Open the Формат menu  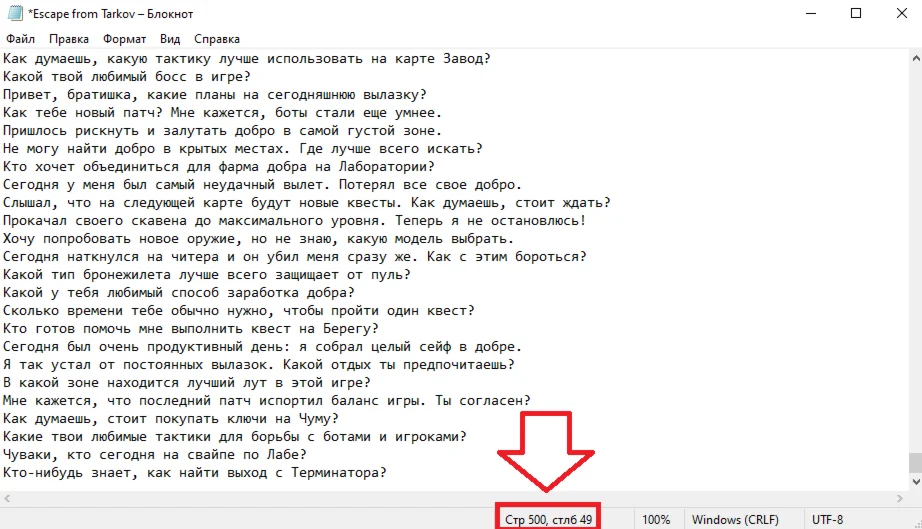point(124,39)
